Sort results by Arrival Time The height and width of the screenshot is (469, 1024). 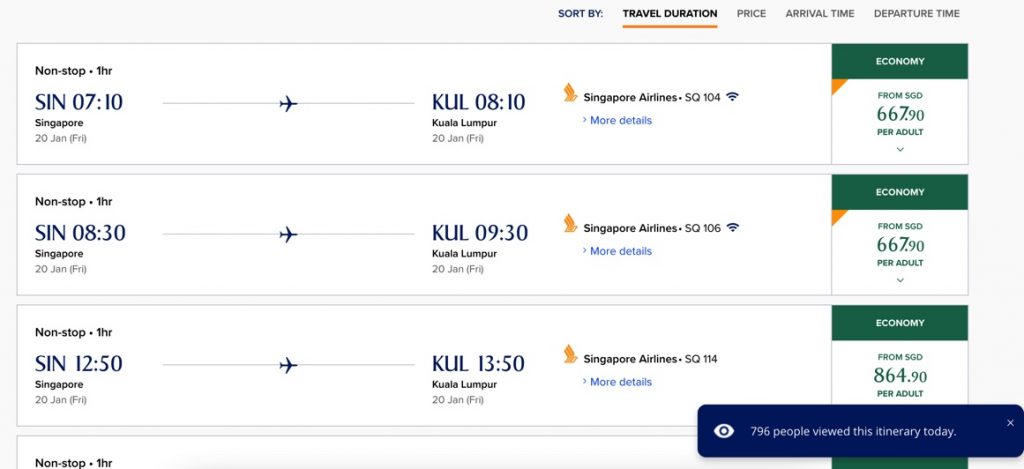820,13
